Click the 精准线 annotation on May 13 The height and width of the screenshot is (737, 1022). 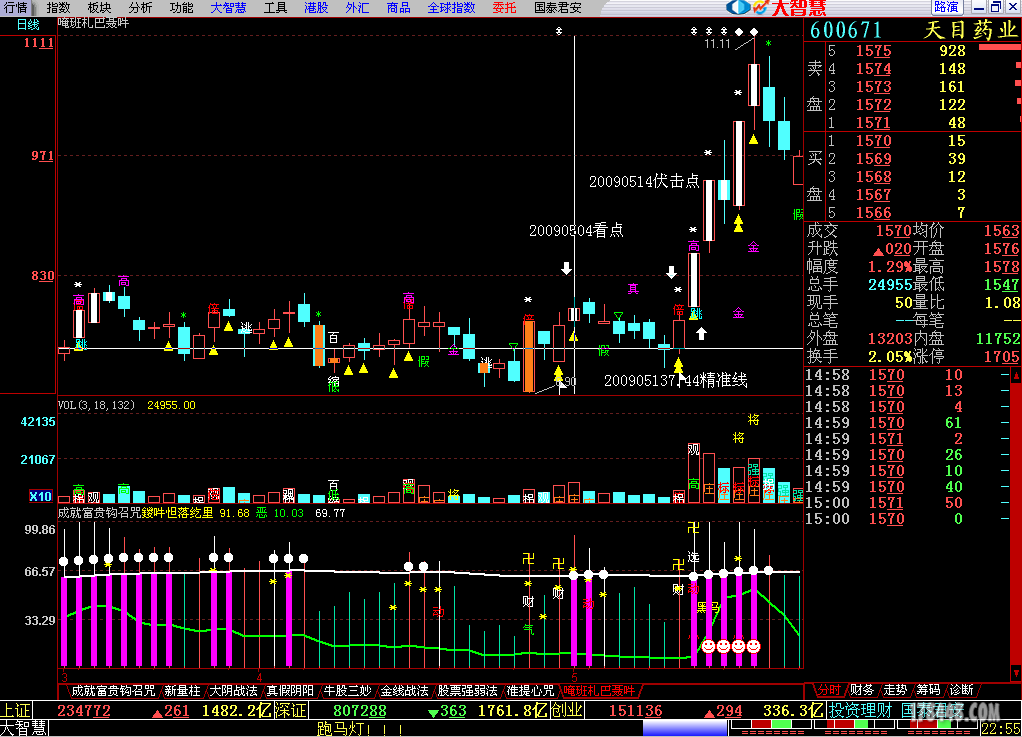[x=675, y=380]
